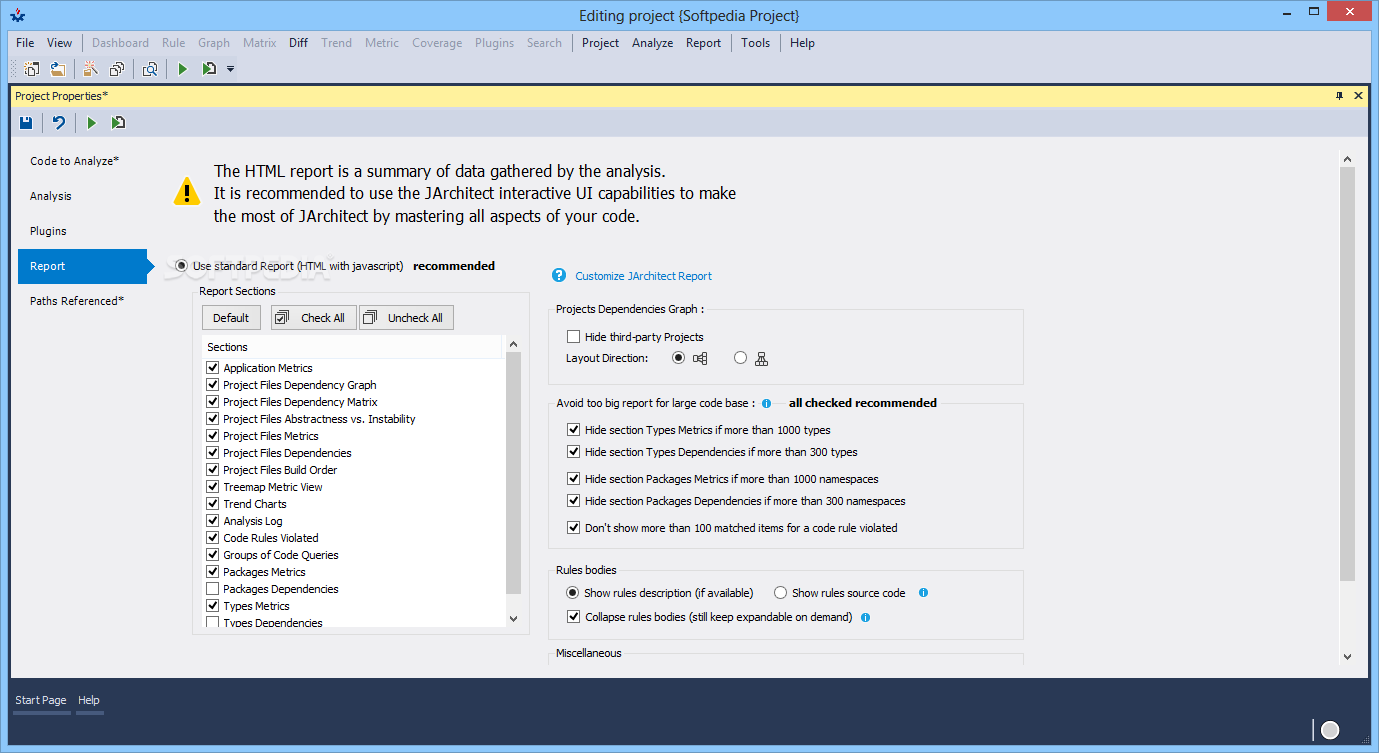Uncheck 'Don't show more than 100 matched items'

pyautogui.click(x=573, y=527)
